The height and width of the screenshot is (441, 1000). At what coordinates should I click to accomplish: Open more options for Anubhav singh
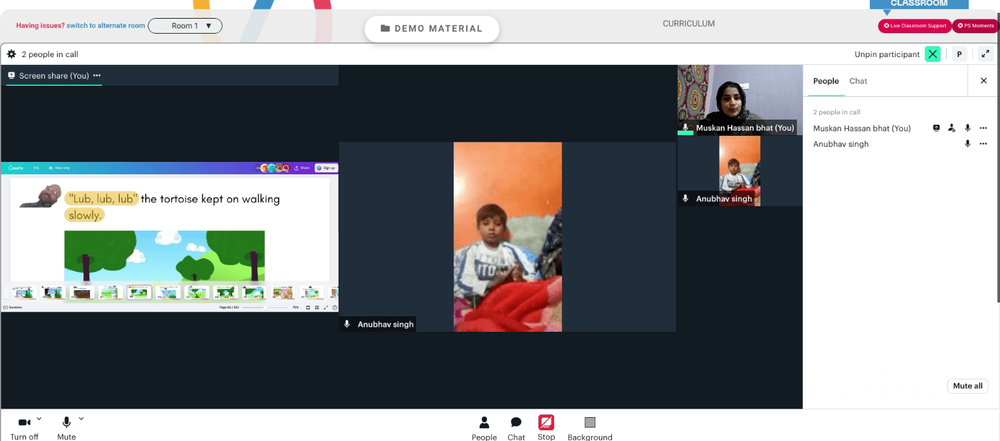[983, 144]
